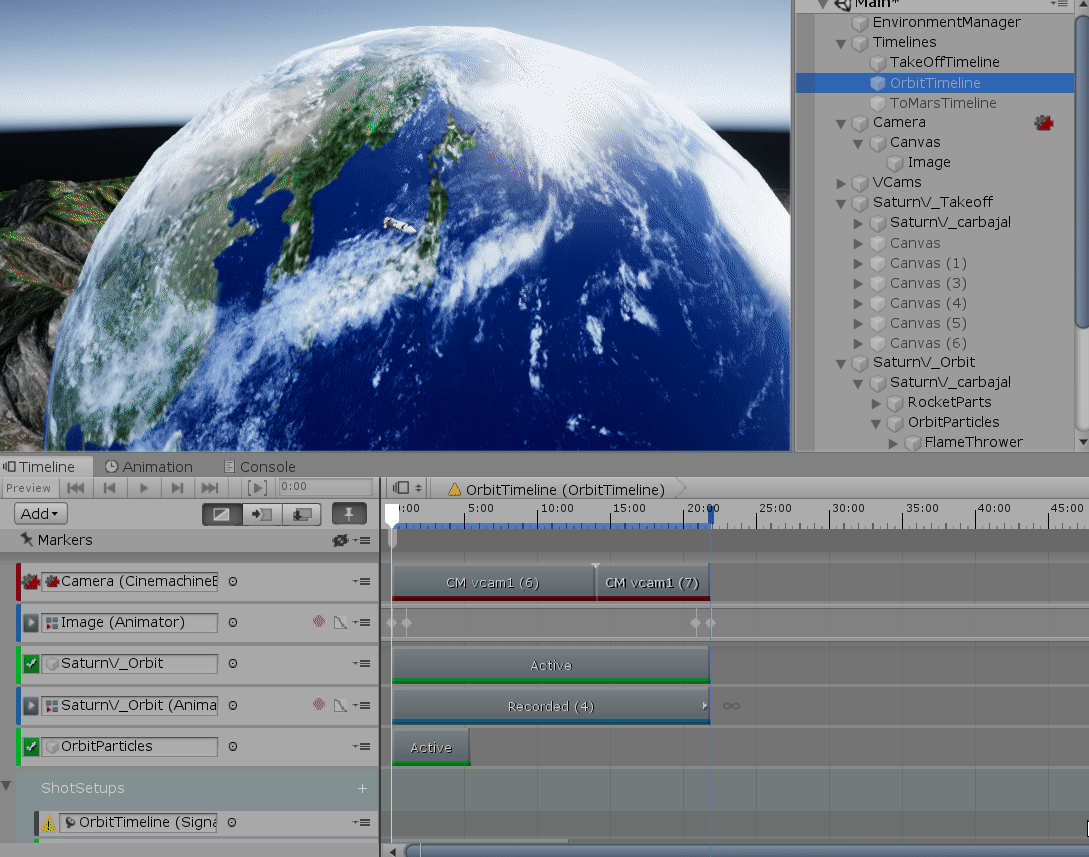
Task: Toggle the Preview mode button
Action: click(x=28, y=488)
